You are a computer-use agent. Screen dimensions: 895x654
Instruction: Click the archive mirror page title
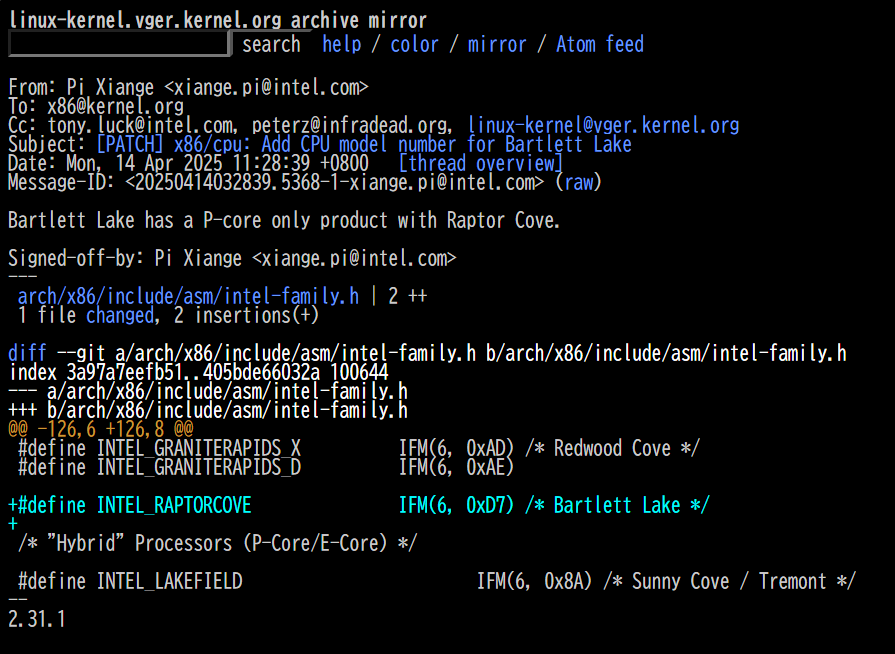click(218, 20)
